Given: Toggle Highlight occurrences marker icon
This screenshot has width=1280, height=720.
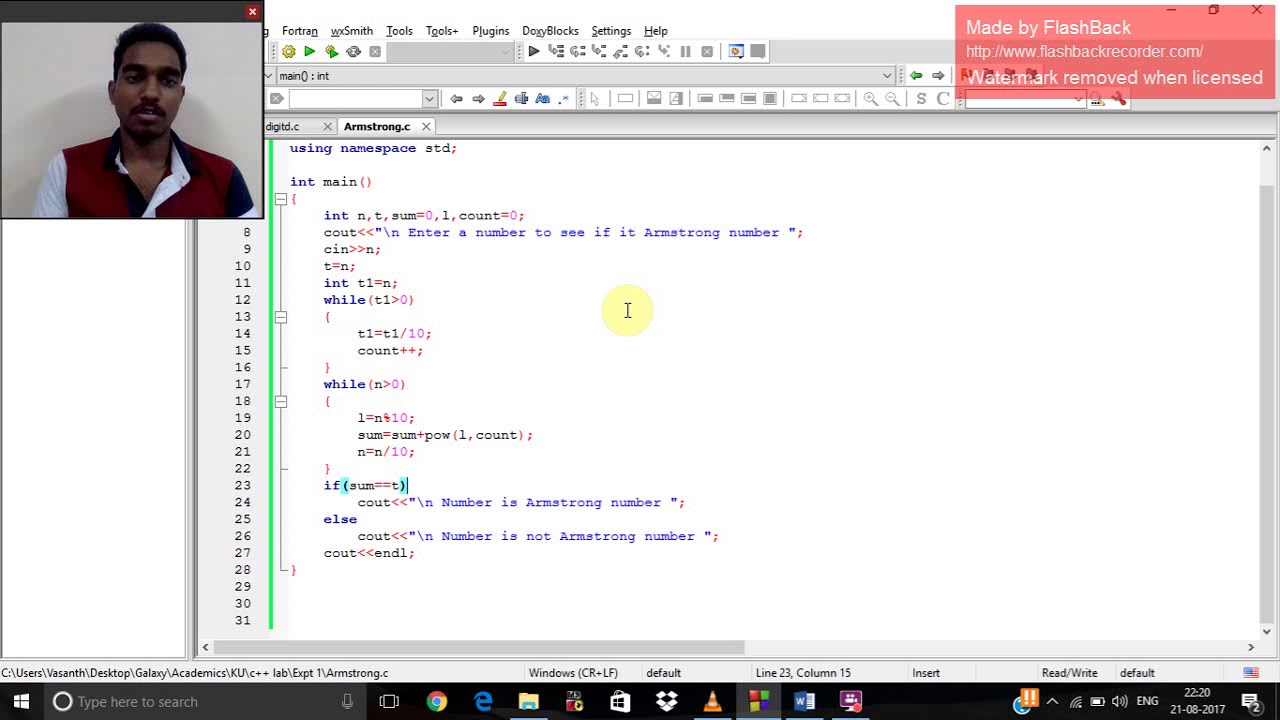Looking at the screenshot, I should click(x=500, y=98).
